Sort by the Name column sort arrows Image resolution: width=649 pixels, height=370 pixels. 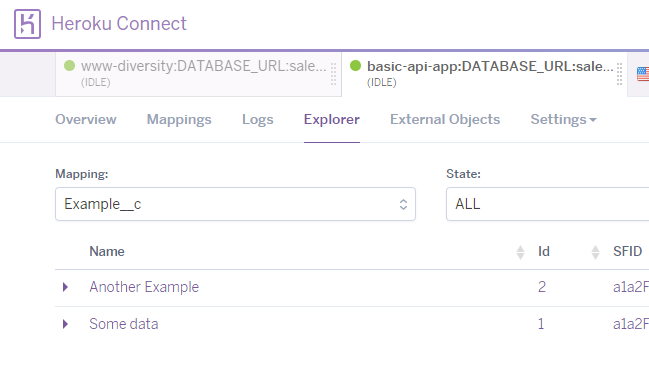[520, 252]
